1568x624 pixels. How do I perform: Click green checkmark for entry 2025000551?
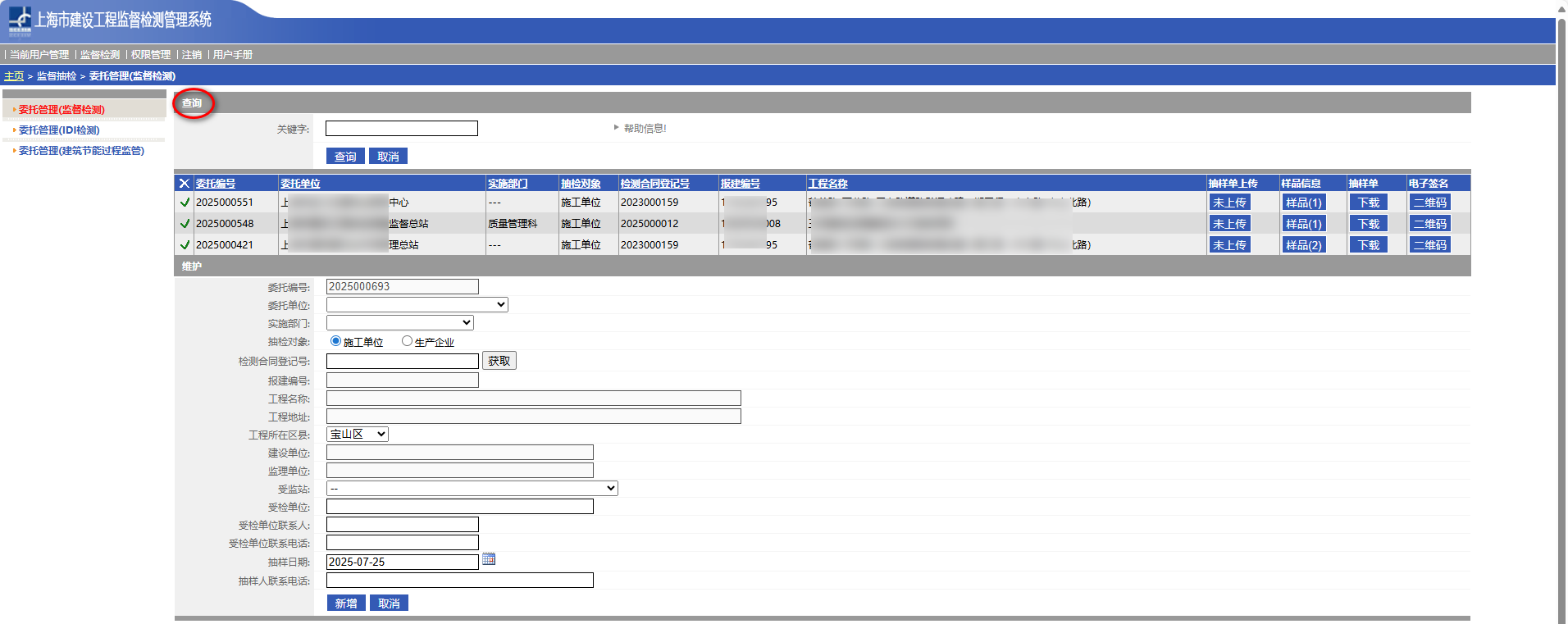(185, 203)
